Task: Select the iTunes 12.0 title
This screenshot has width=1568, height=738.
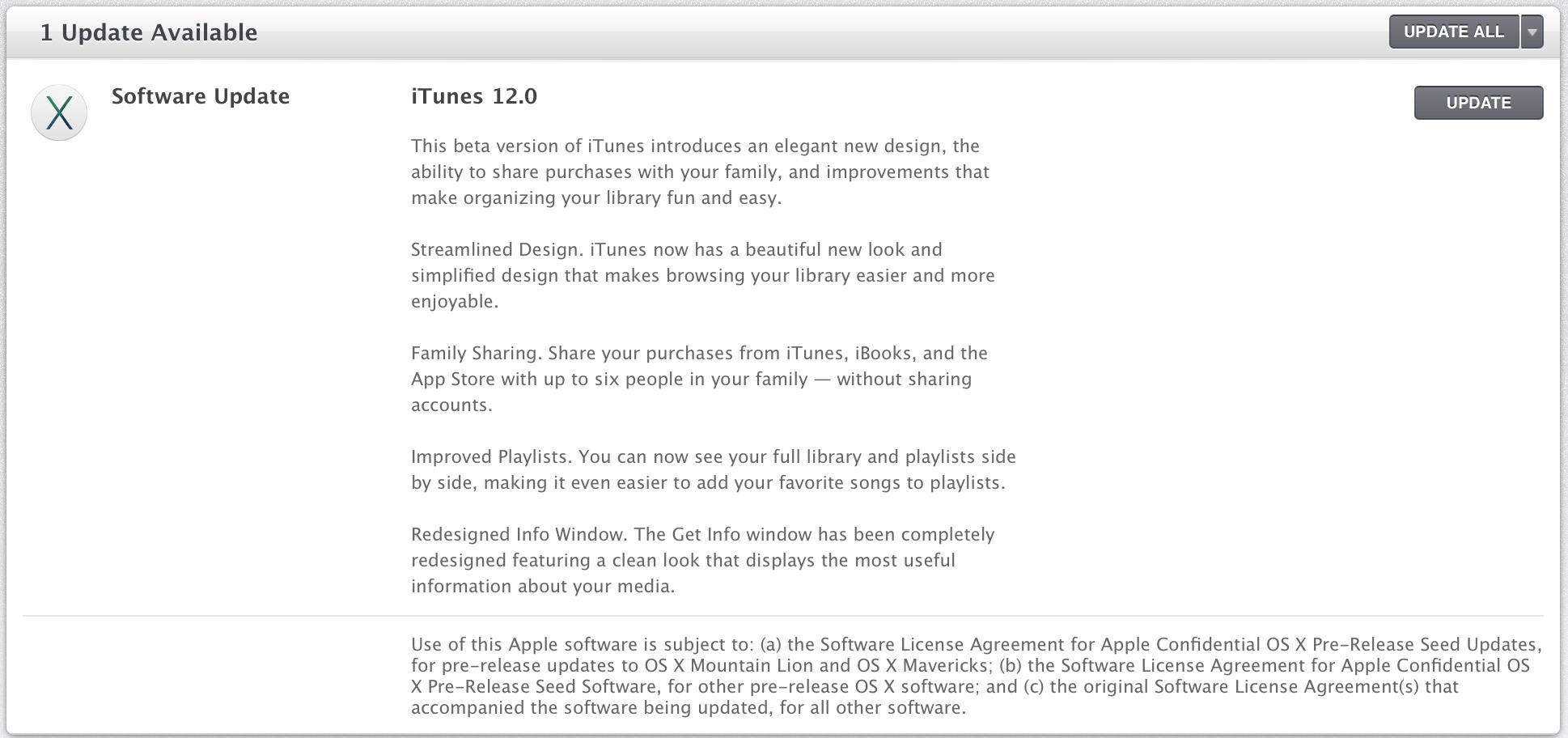Action: [x=474, y=96]
